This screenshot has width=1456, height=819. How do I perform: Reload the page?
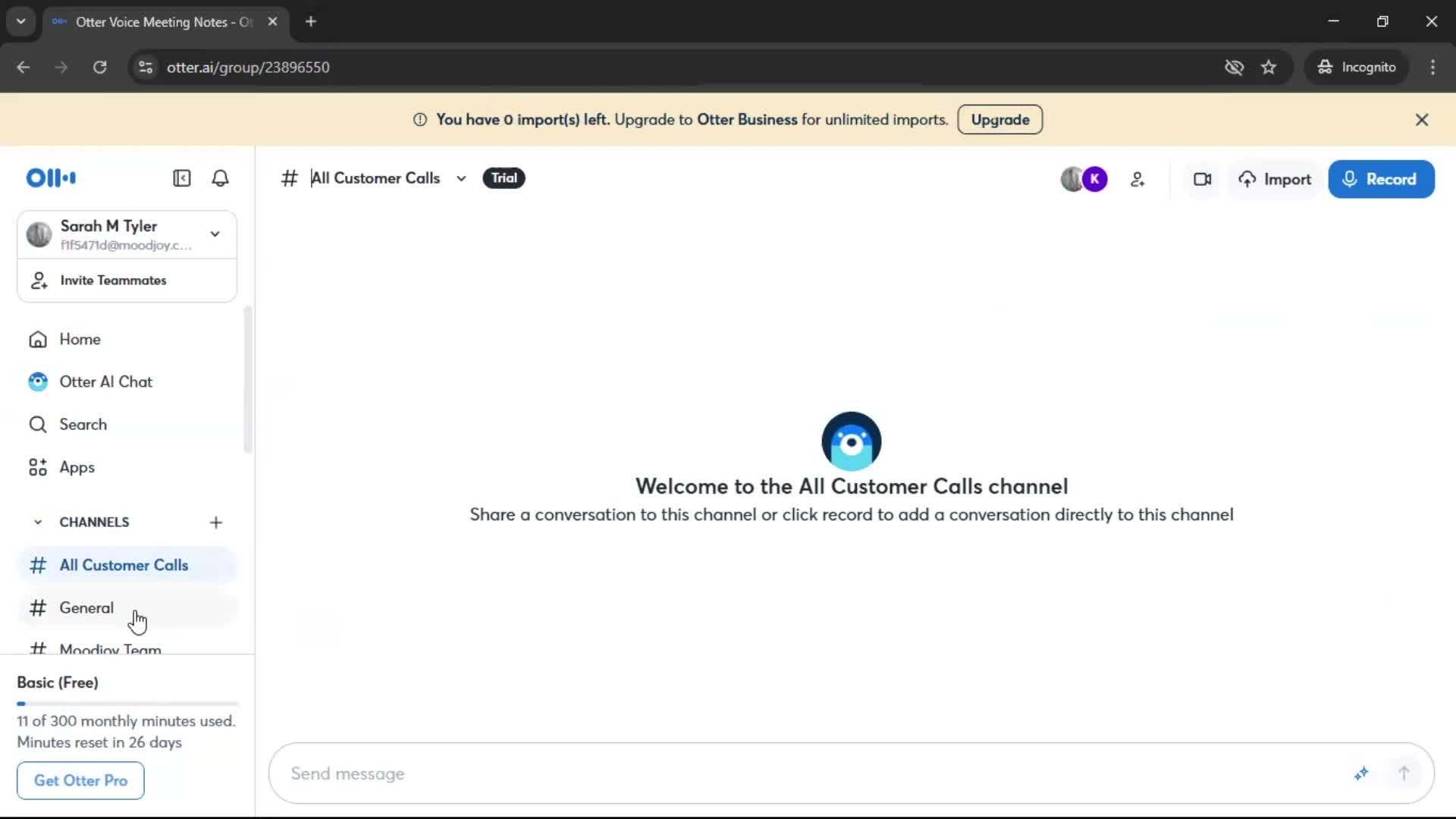(x=99, y=67)
